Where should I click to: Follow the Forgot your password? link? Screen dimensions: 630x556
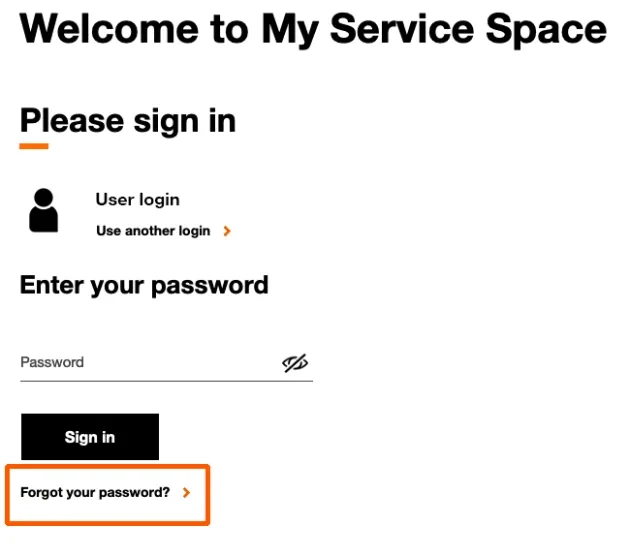95,493
